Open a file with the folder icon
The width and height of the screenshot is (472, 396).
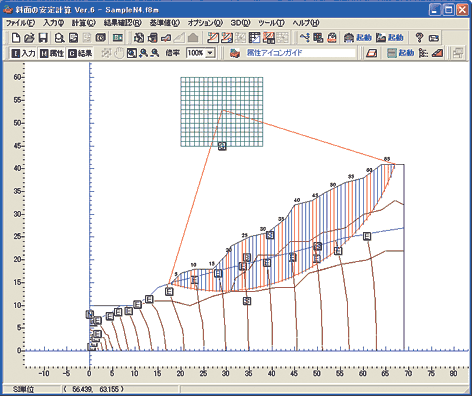point(29,38)
